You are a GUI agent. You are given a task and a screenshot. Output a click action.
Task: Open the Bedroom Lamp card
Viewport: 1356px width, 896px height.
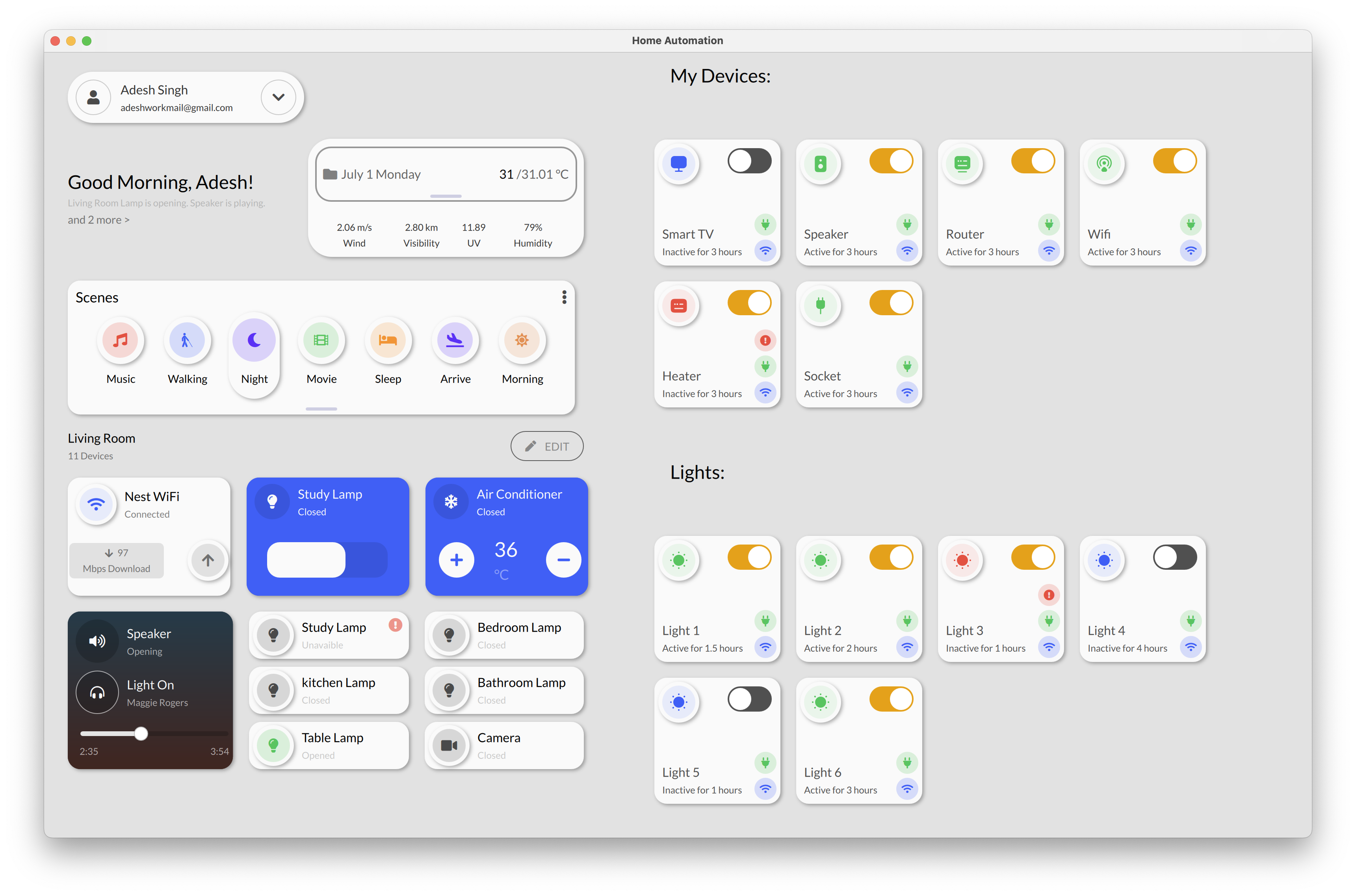(x=504, y=636)
